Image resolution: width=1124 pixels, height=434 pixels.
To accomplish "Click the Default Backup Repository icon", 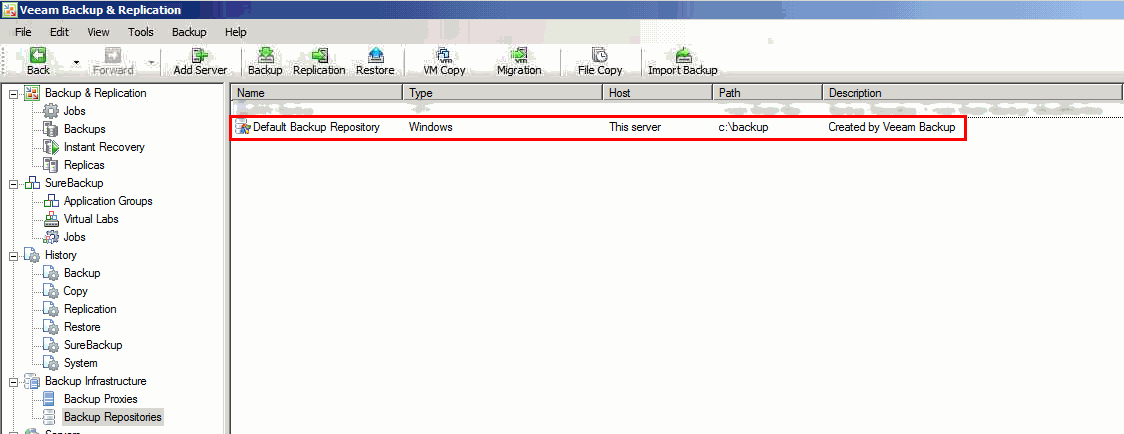I will tap(243, 127).
